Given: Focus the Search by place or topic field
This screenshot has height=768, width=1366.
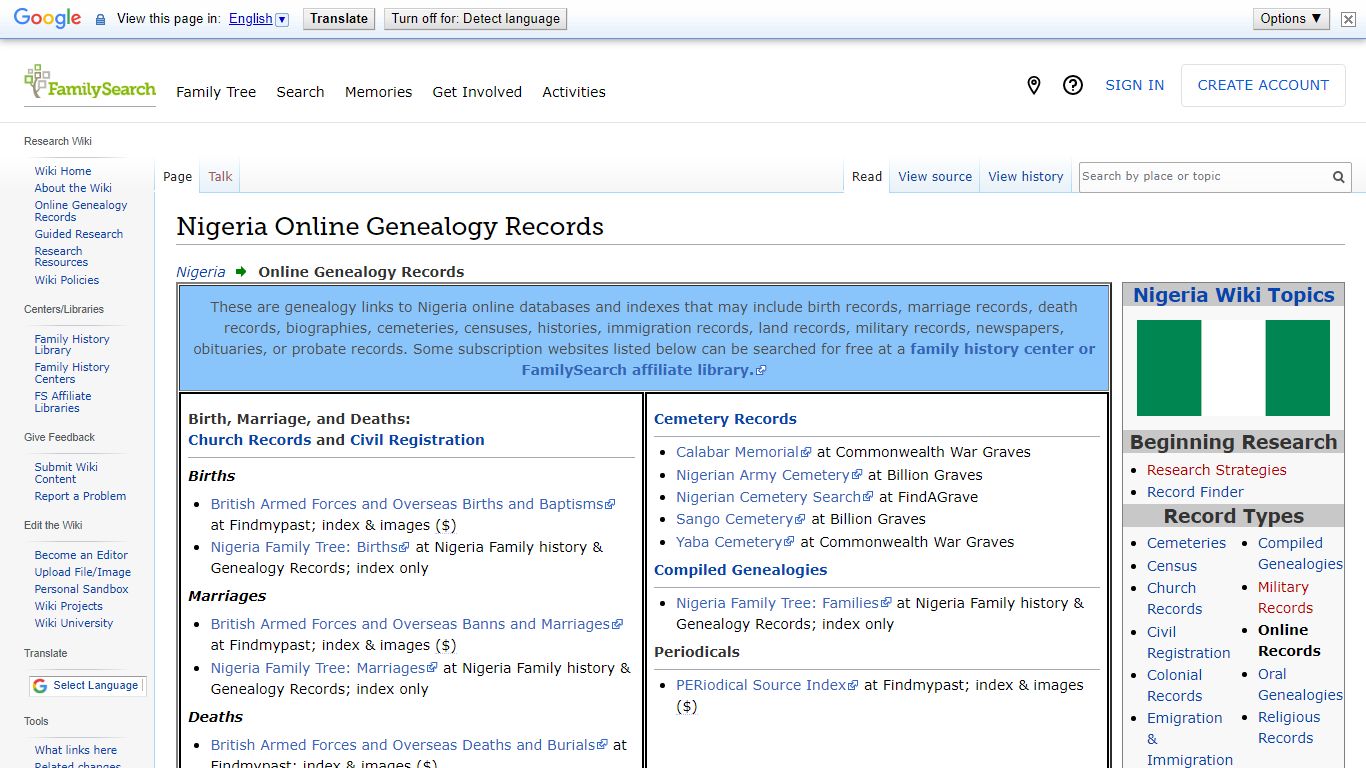Looking at the screenshot, I should point(1205,177).
